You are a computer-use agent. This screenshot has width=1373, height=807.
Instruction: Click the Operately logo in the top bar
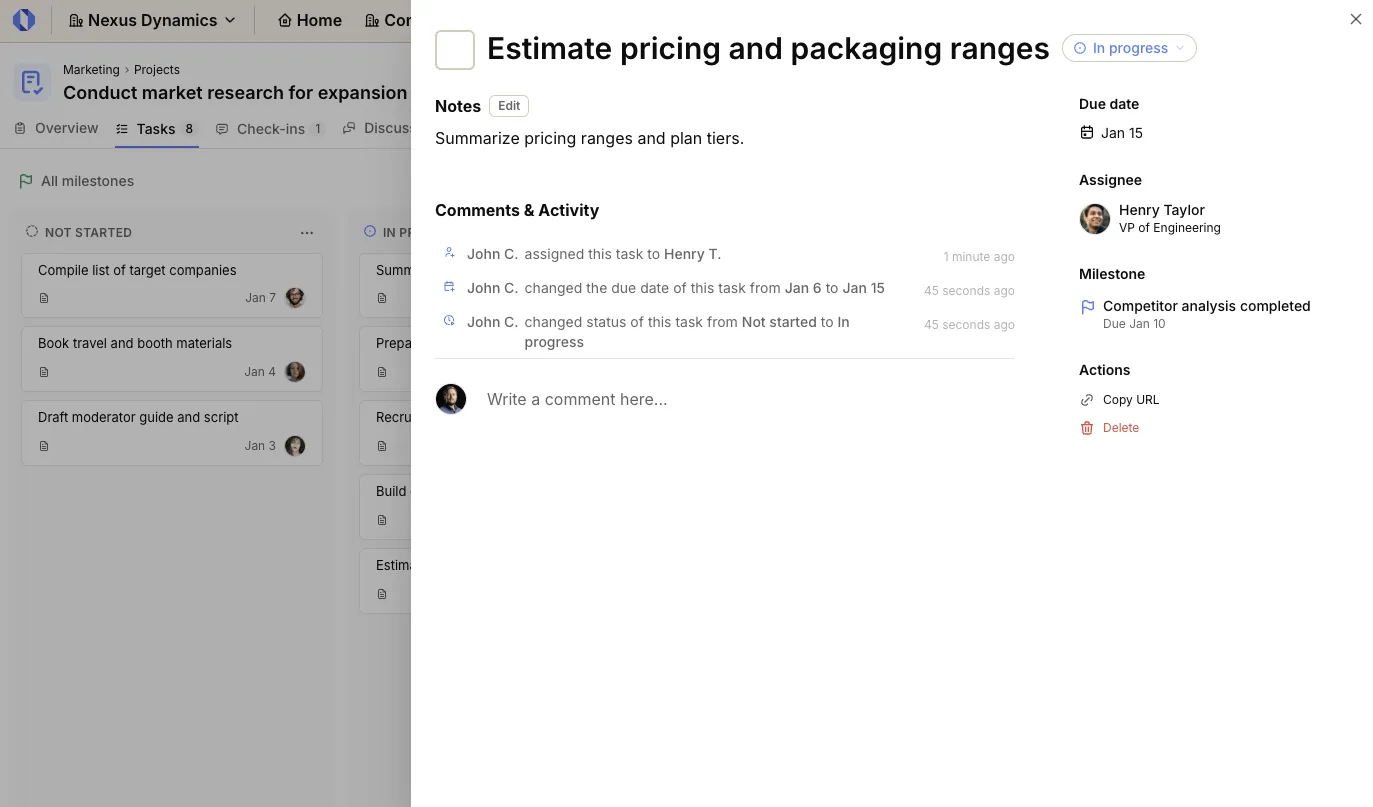click(24, 19)
